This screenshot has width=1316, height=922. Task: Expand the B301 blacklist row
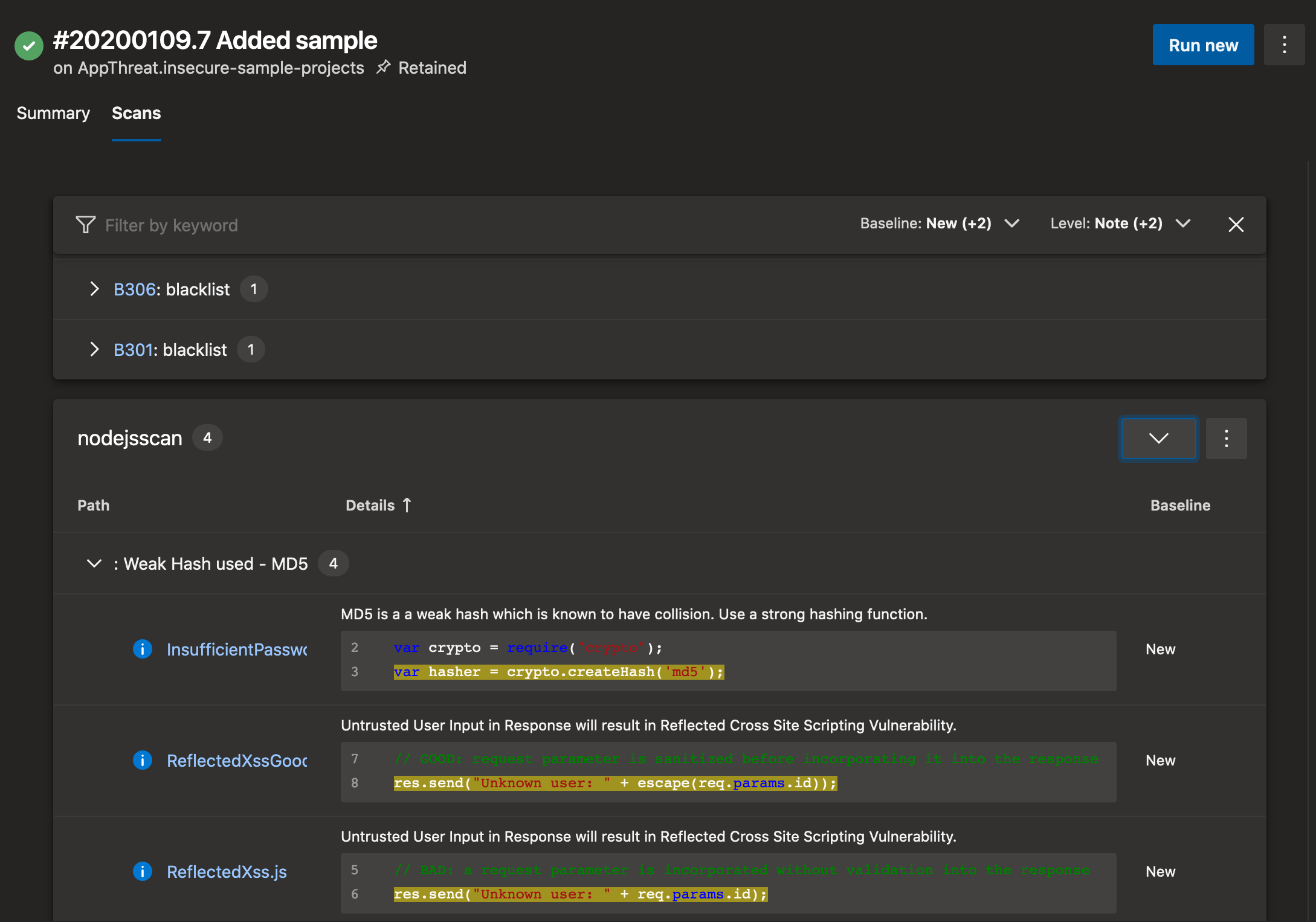94,349
